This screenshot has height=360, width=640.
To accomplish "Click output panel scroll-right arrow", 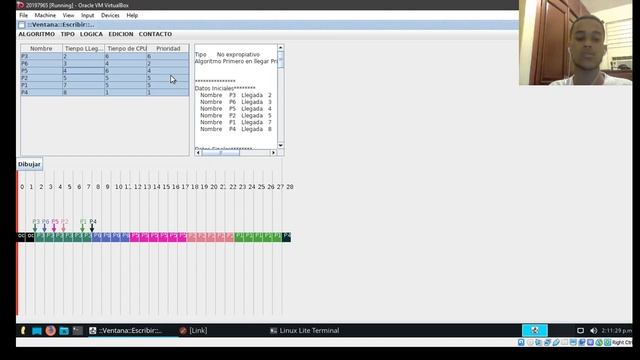I will [x=273, y=153].
